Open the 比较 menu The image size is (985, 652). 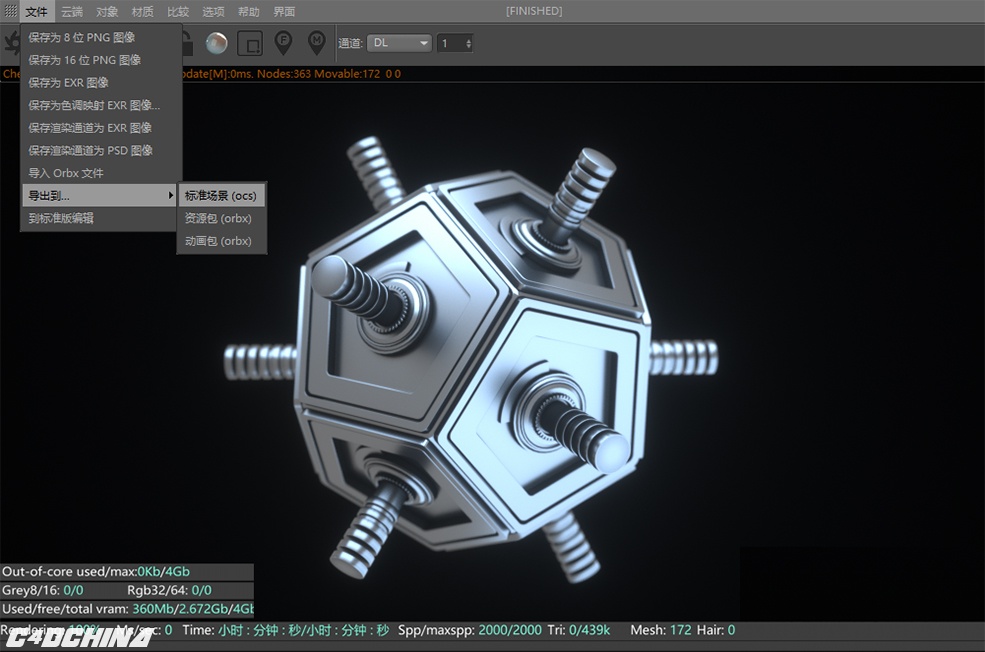(x=178, y=11)
